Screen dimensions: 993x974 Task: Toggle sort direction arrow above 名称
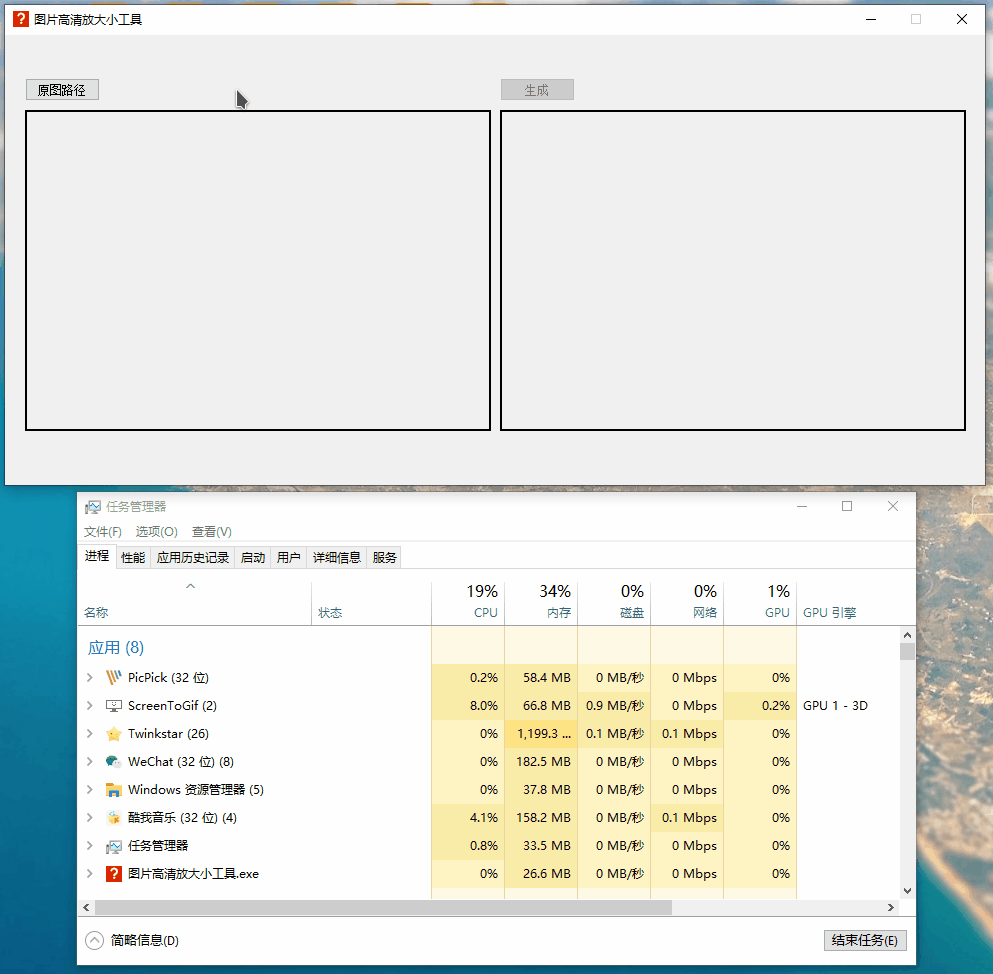point(191,586)
